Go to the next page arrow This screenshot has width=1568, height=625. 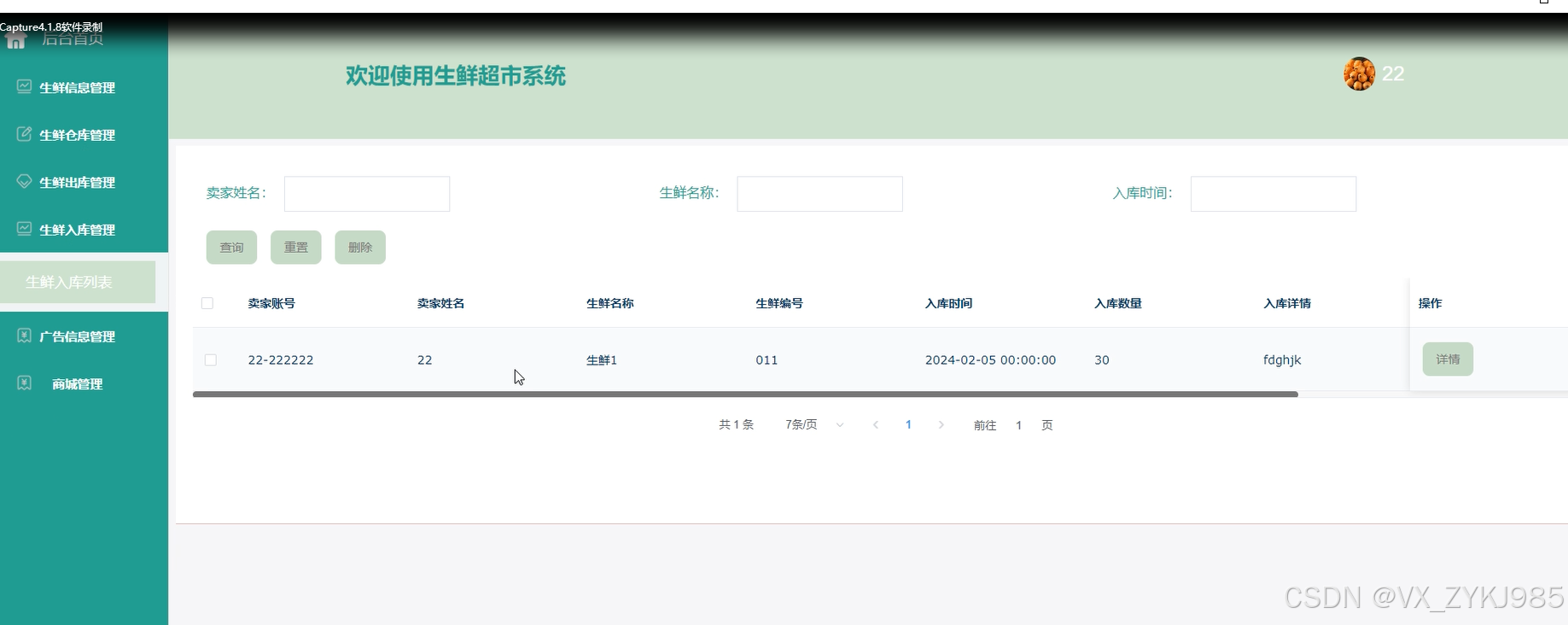[941, 425]
